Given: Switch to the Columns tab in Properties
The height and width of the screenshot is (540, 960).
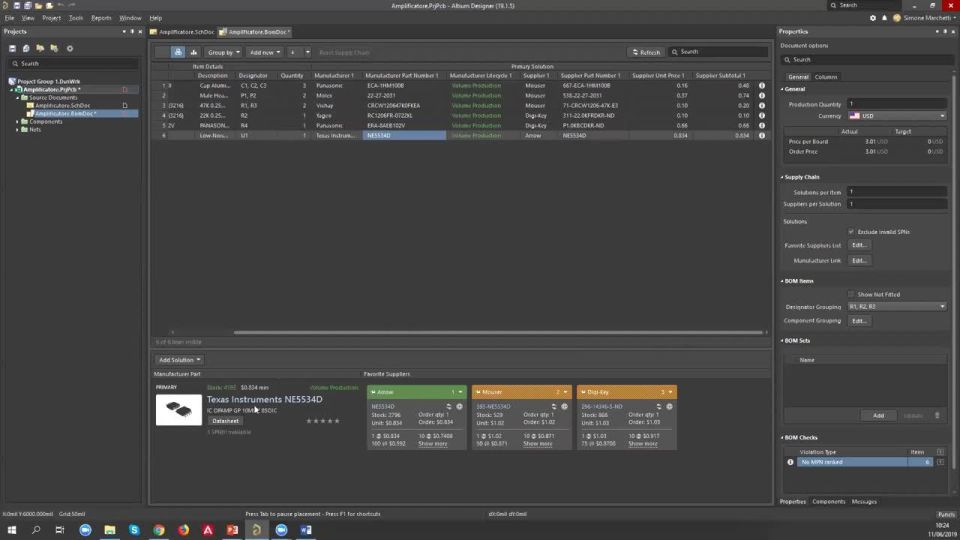Looking at the screenshot, I should (825, 77).
